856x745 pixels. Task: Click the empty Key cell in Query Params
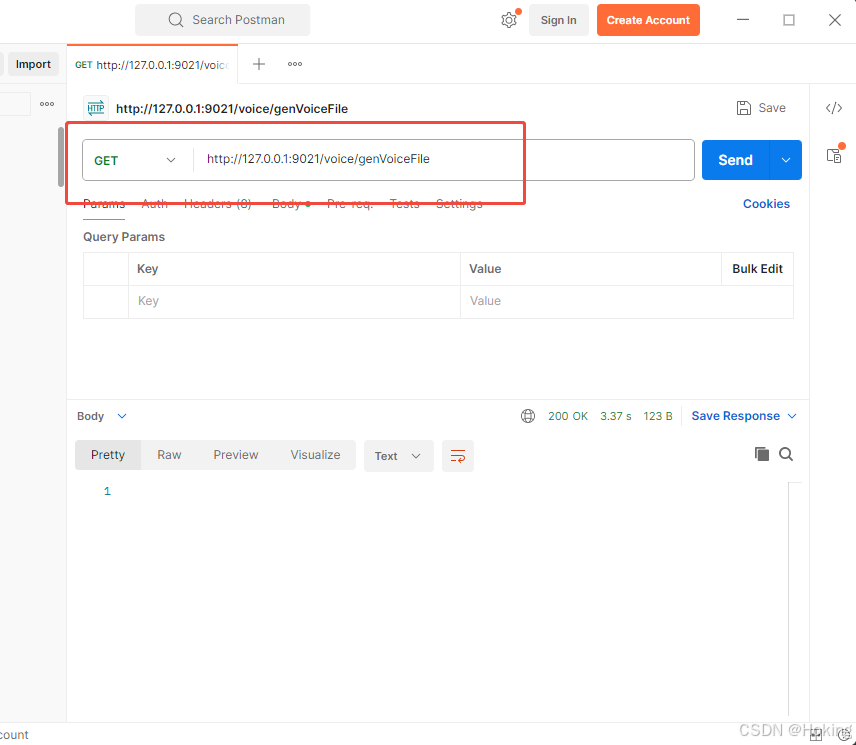click(x=294, y=301)
